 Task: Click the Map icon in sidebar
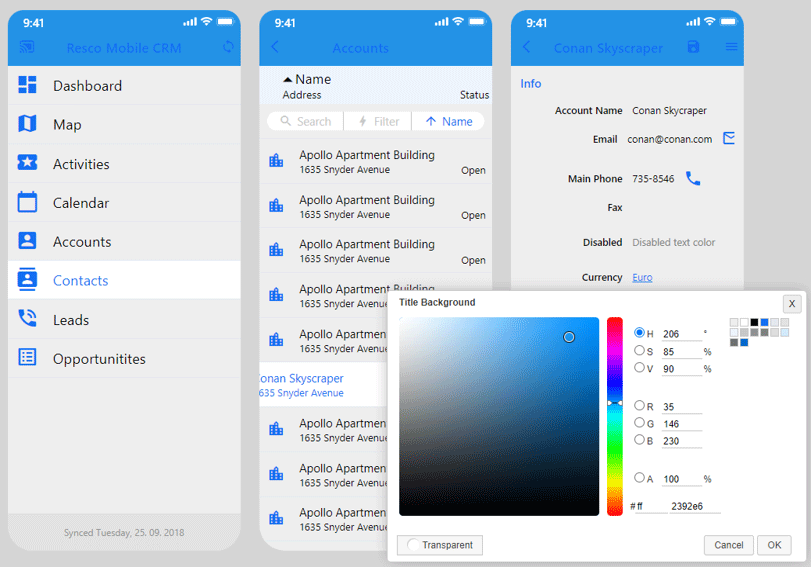(x=28, y=124)
